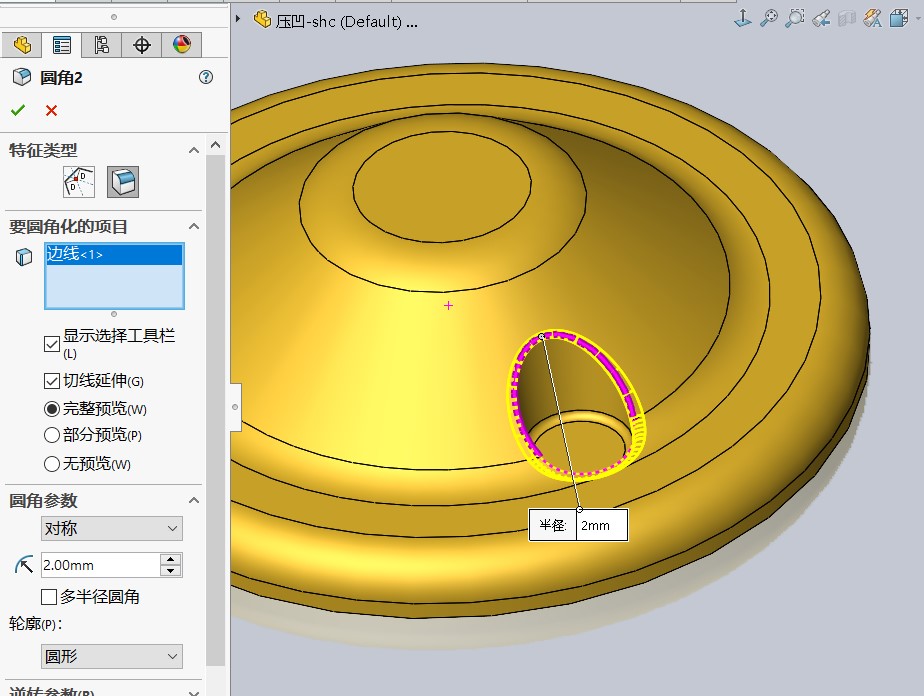Open the DisplayManager color ball tab
Image resolution: width=924 pixels, height=696 pixels.
coord(181,45)
